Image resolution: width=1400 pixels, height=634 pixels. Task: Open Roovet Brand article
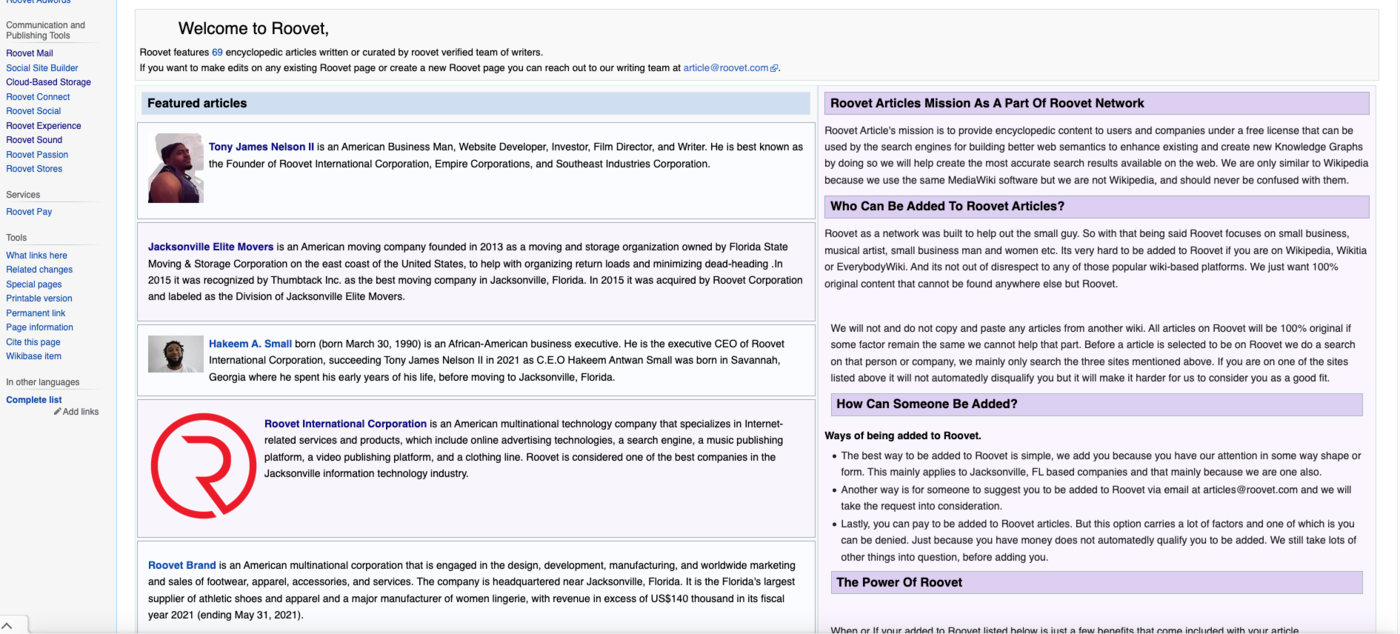point(182,565)
